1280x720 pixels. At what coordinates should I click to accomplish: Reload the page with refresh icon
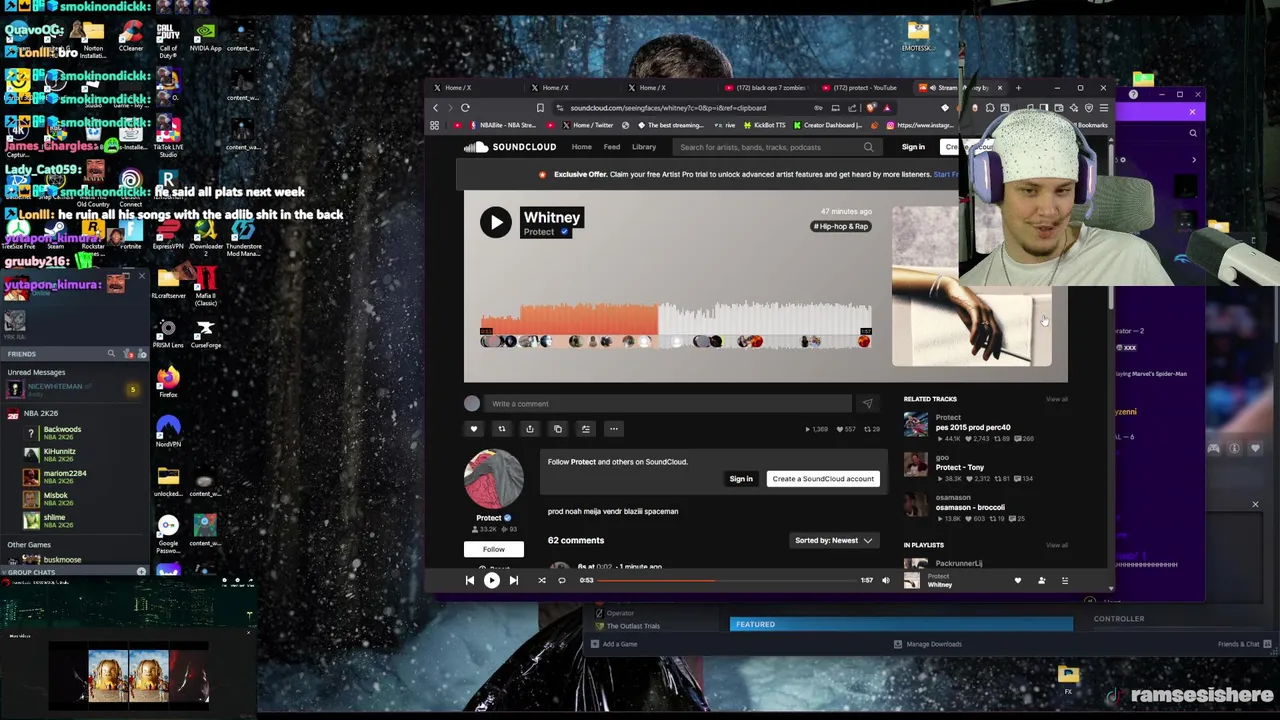tap(465, 108)
